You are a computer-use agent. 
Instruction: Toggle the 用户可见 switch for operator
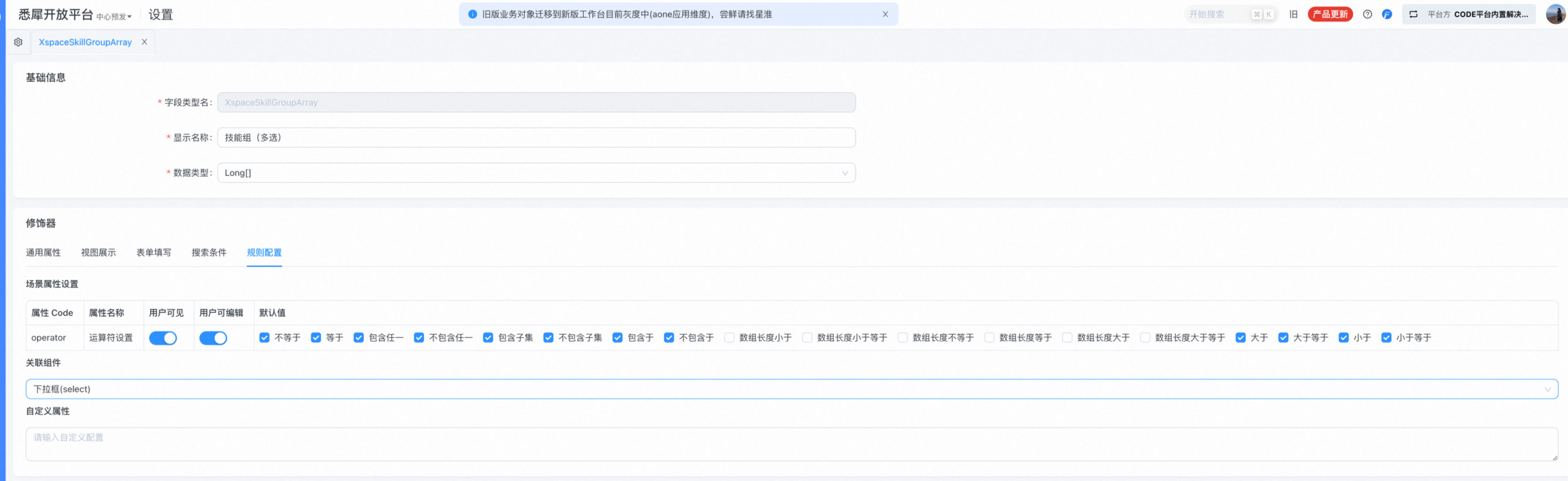click(x=162, y=338)
